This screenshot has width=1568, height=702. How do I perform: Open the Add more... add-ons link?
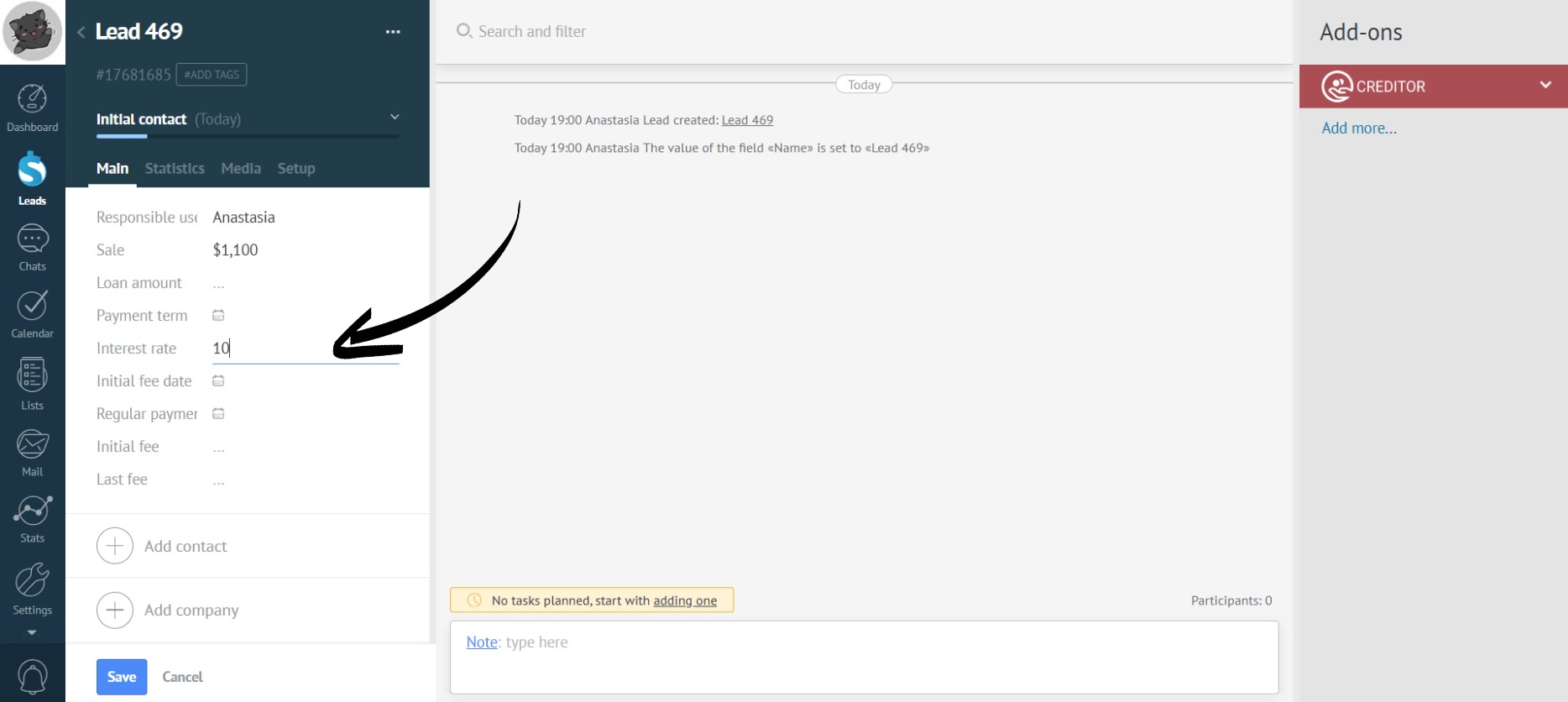click(1359, 128)
